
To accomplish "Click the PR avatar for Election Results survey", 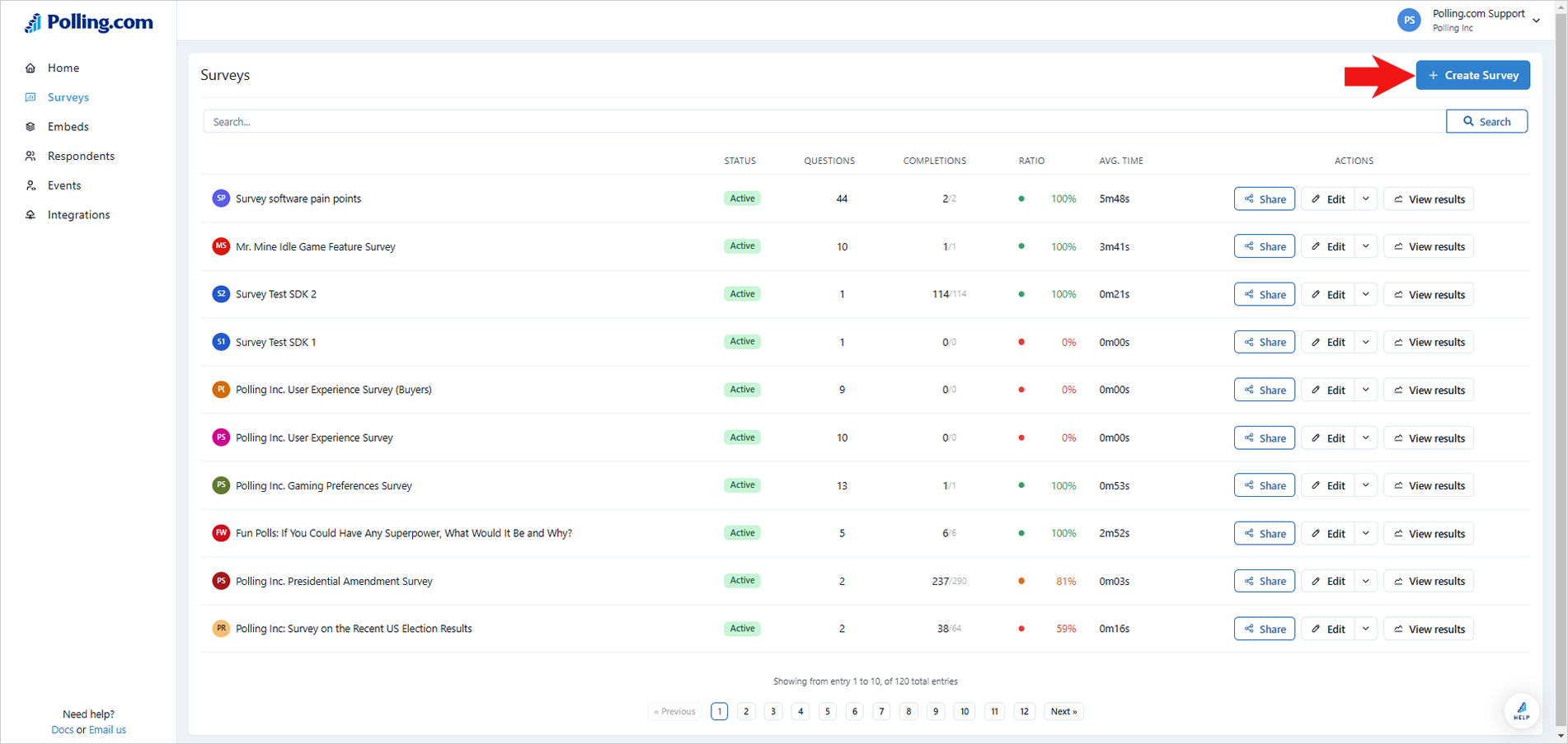I will (221, 628).
